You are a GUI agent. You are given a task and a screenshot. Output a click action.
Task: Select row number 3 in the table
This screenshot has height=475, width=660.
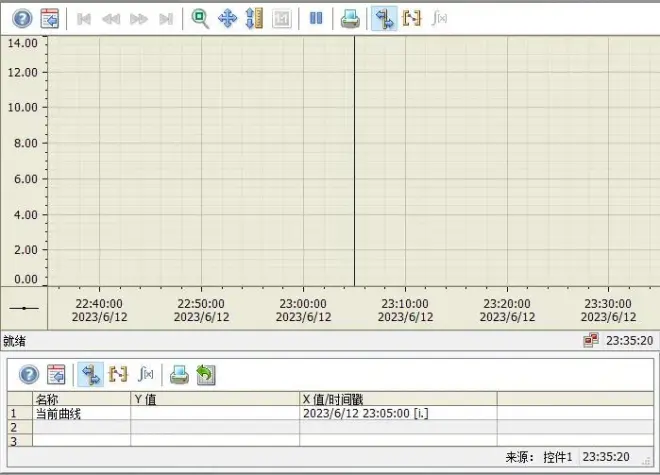tap(20, 440)
